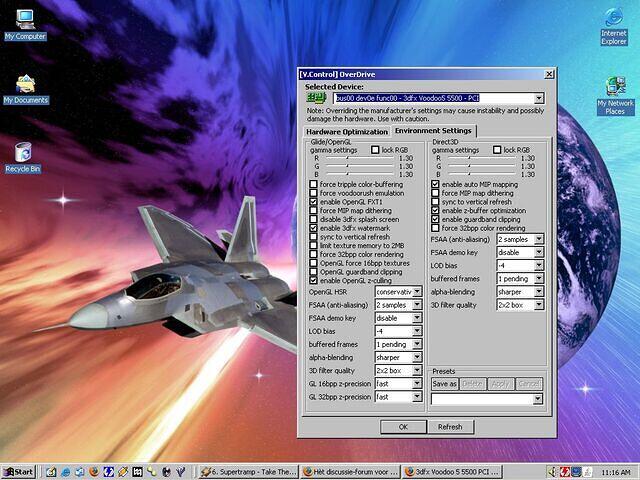The height and width of the screenshot is (480, 640).
Task: Launch the Internet Explorer desktop shortcut
Action: [613, 26]
